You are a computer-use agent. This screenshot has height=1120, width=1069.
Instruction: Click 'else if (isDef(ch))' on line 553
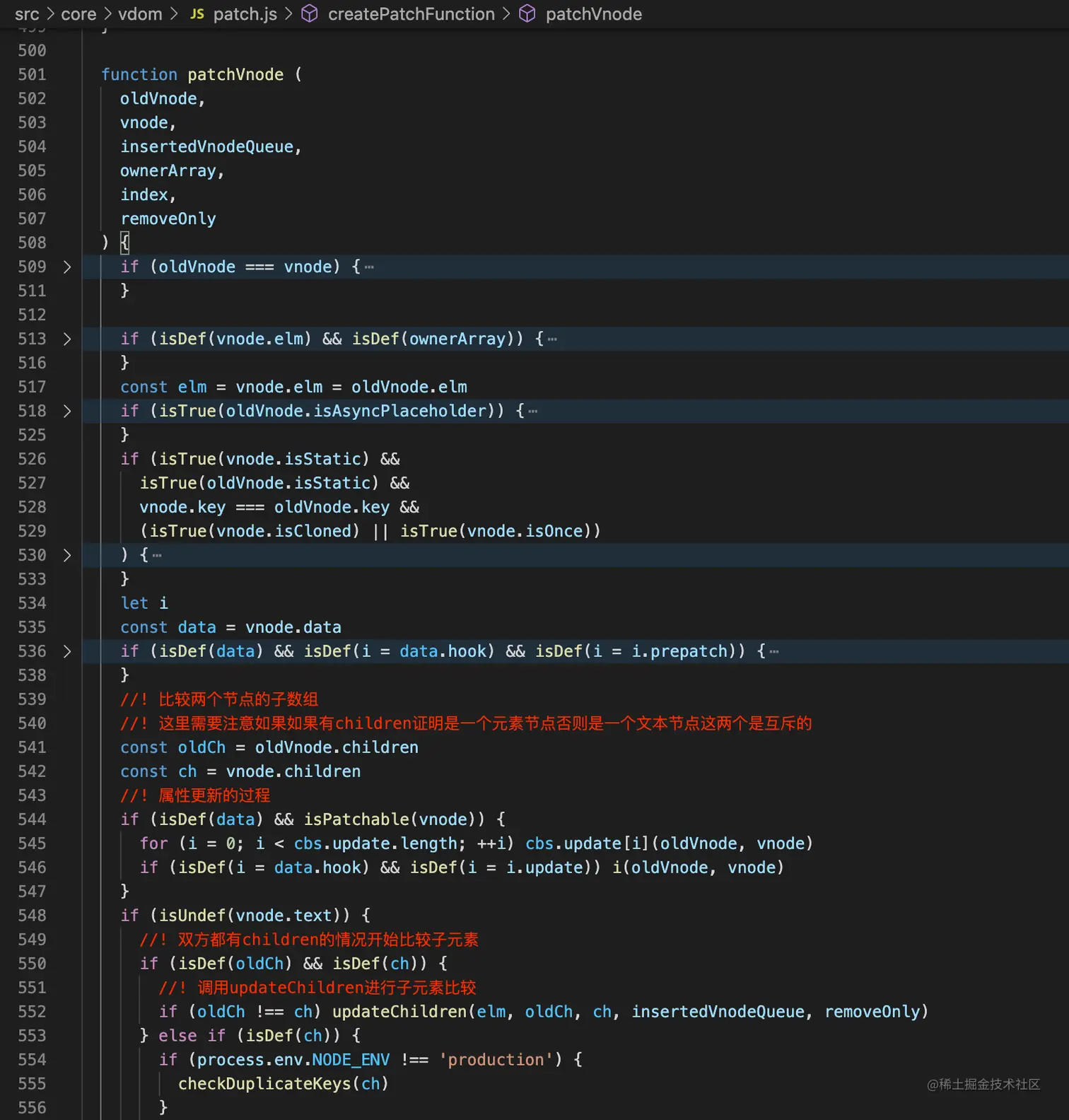click(x=250, y=1036)
